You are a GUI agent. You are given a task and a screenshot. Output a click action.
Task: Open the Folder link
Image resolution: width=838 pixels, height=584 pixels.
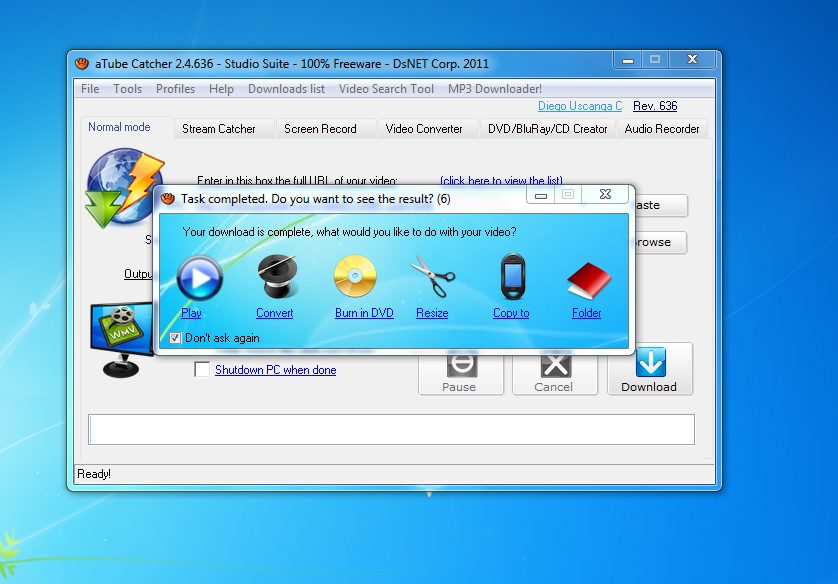pyautogui.click(x=587, y=313)
